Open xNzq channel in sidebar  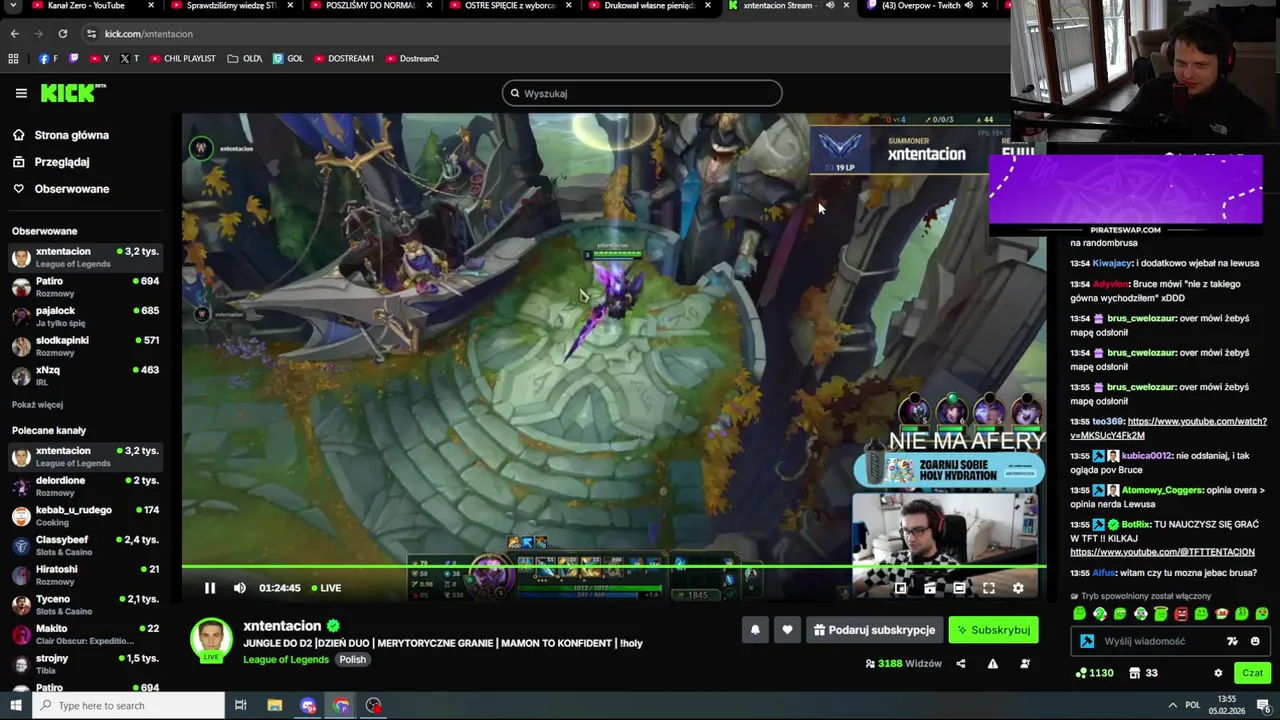tap(85, 376)
